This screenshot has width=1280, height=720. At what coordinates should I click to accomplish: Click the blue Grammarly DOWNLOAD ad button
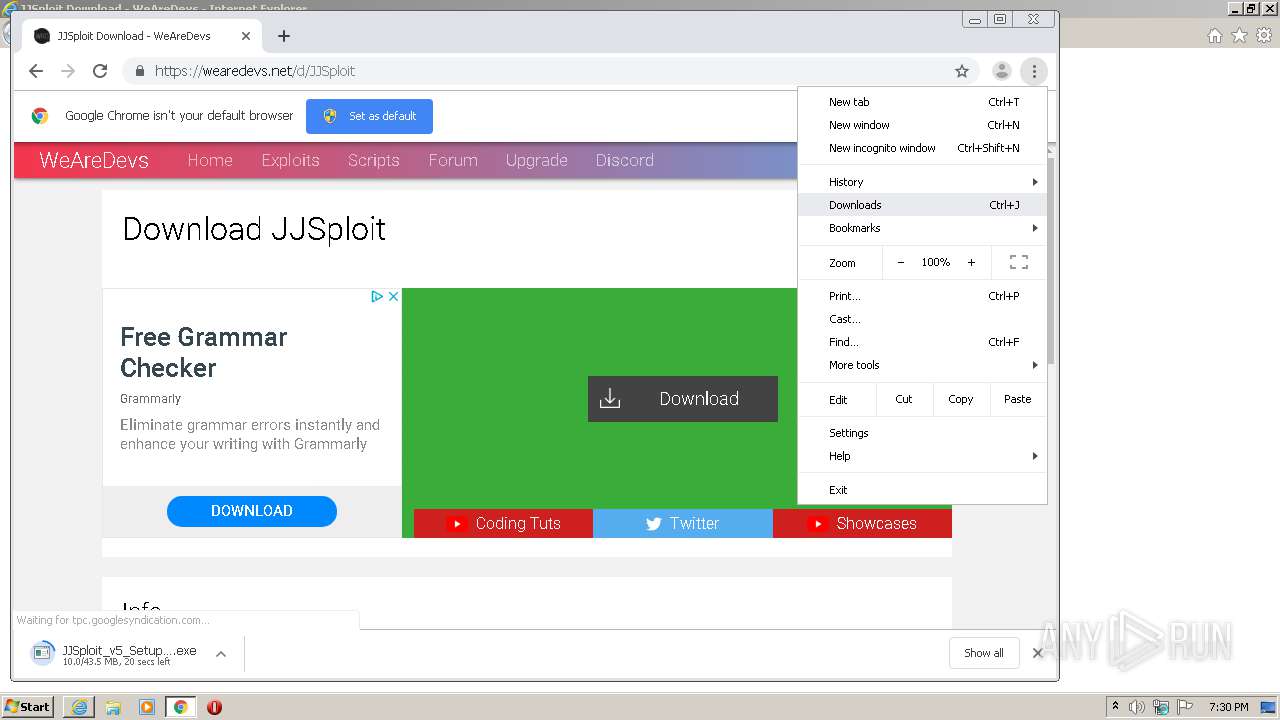(x=252, y=511)
